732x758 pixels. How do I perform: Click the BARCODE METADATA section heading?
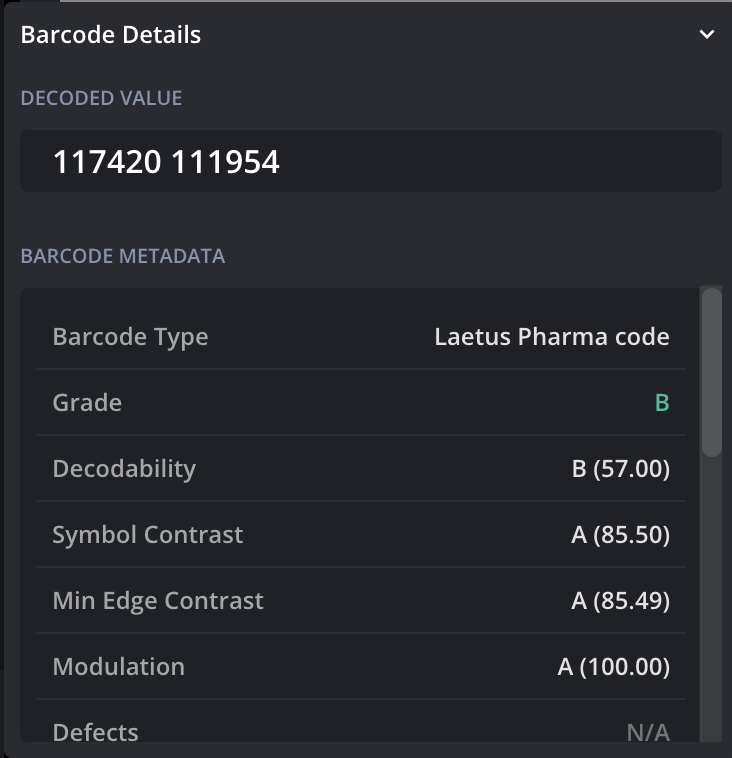pyautogui.click(x=123, y=256)
